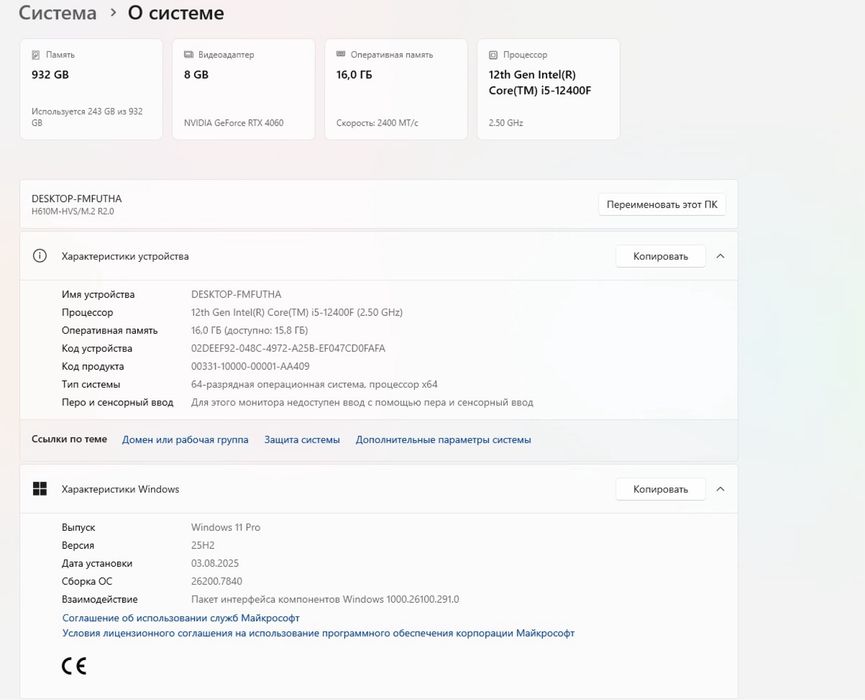This screenshot has width=865, height=700.
Task: Open the Процессор card
Action: tap(548, 89)
